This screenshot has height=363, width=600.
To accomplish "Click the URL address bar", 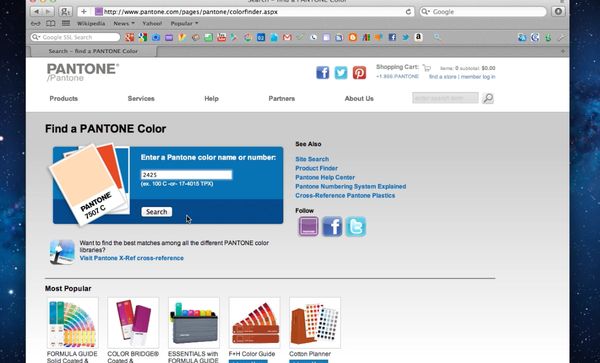I will 246,11.
